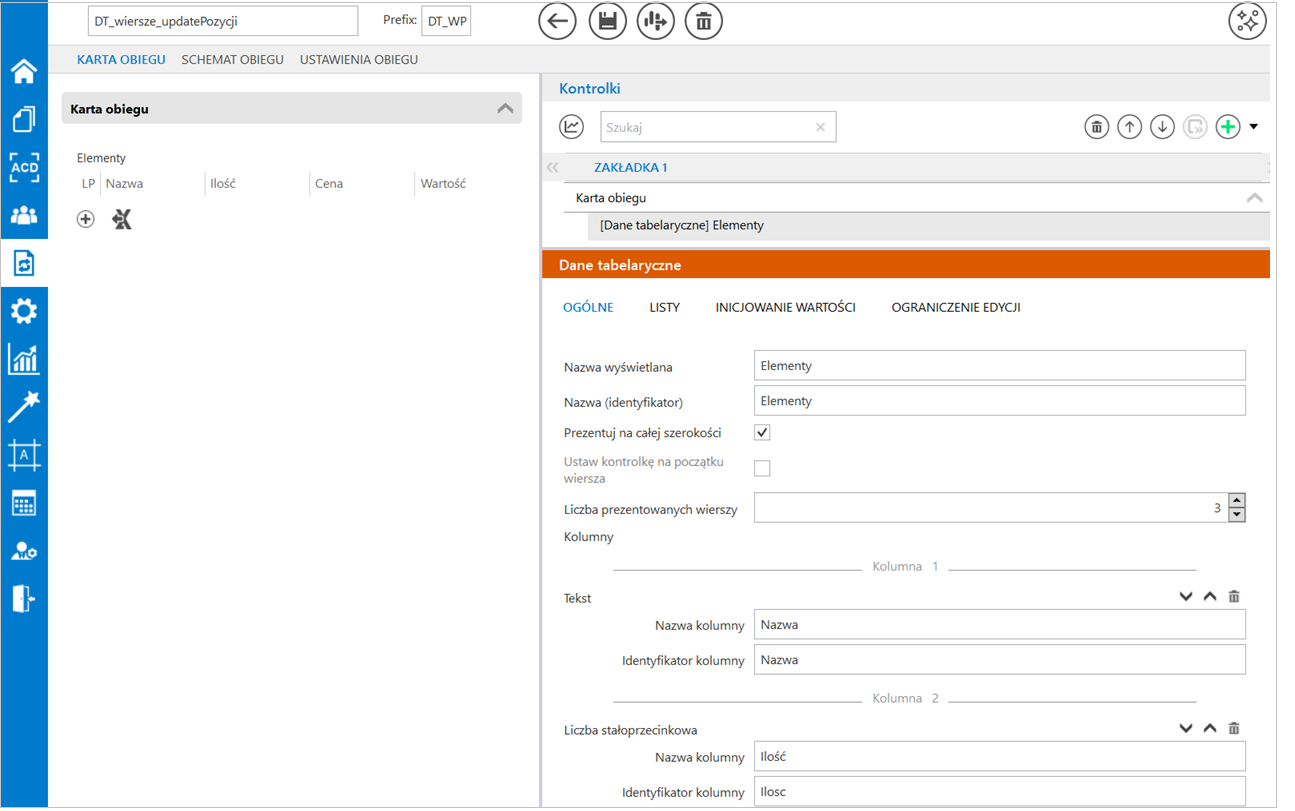Screen dimensions: 1295x811
Task: Save the workflow using the floppy disk icon
Action: (x=607, y=21)
